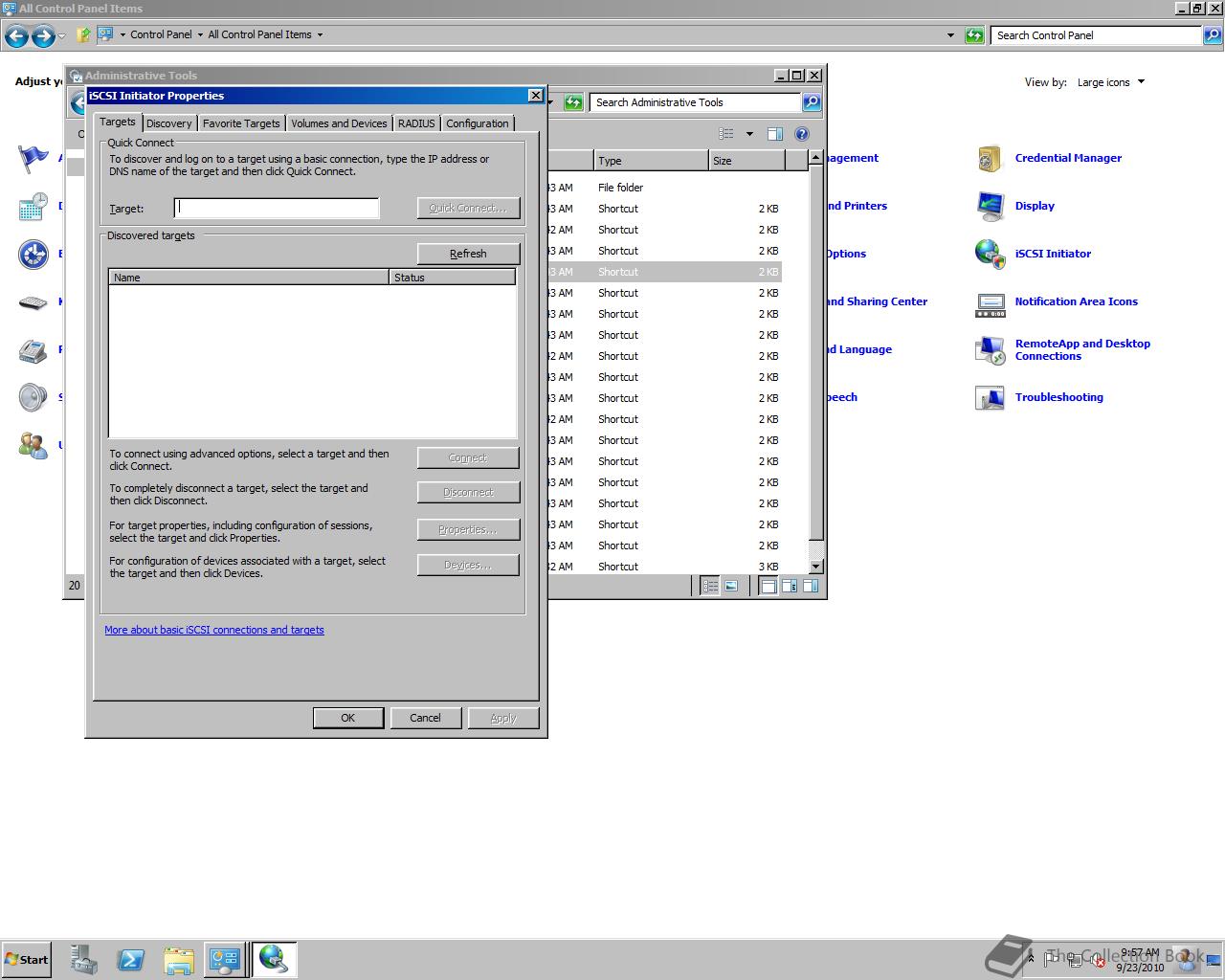Sort by Size column in Administrative Tools

746,161
